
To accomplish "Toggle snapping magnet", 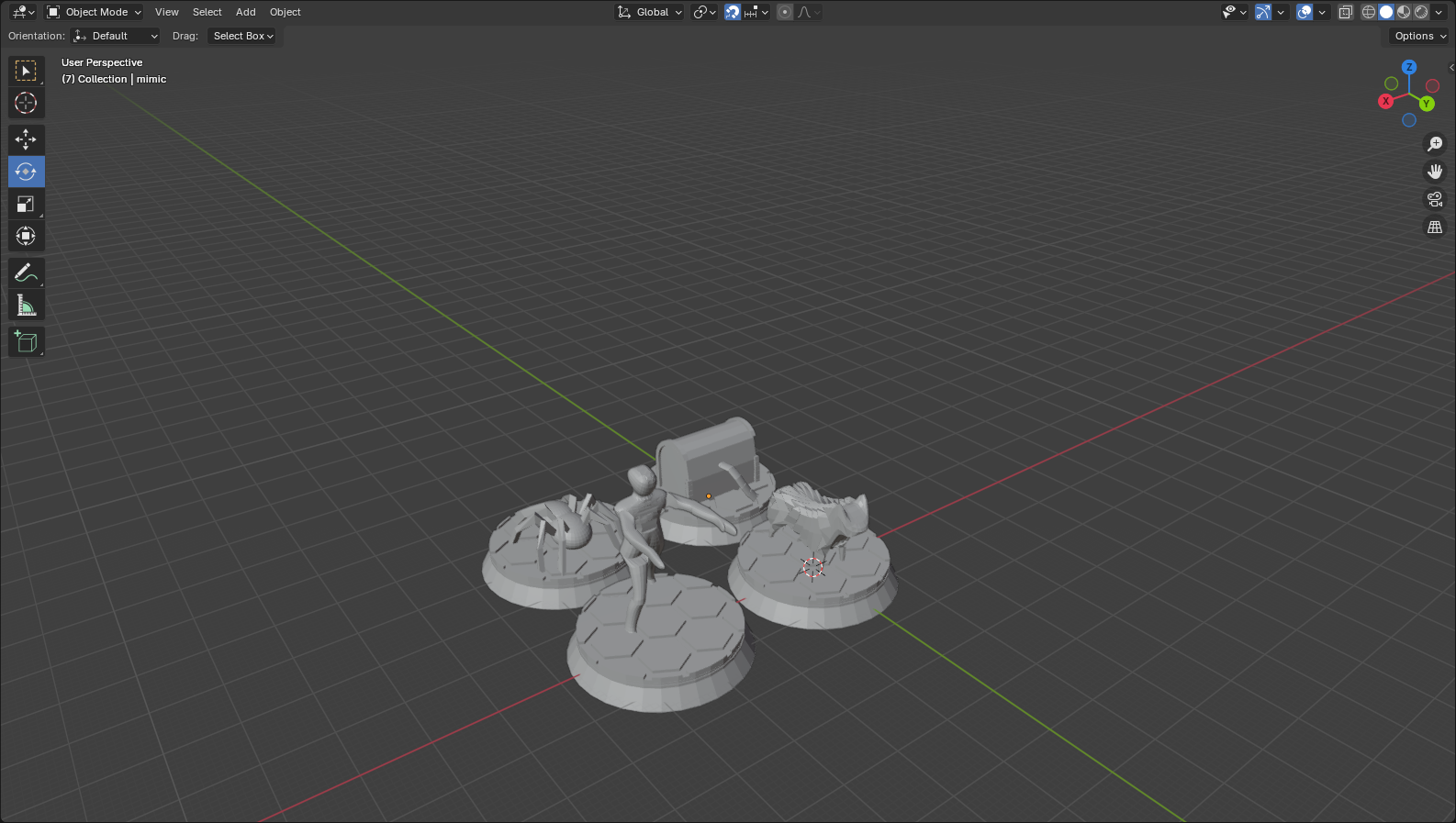I will [x=733, y=12].
